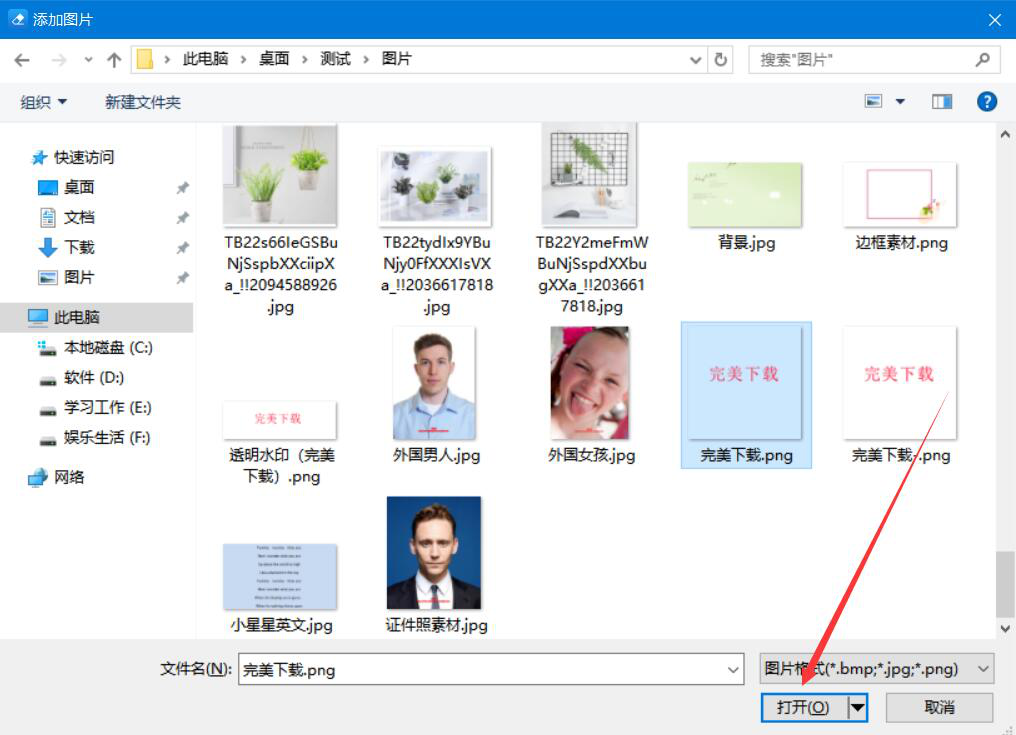1016x735 pixels.
Task: Click the 取消 button
Action: pyautogui.click(x=939, y=707)
